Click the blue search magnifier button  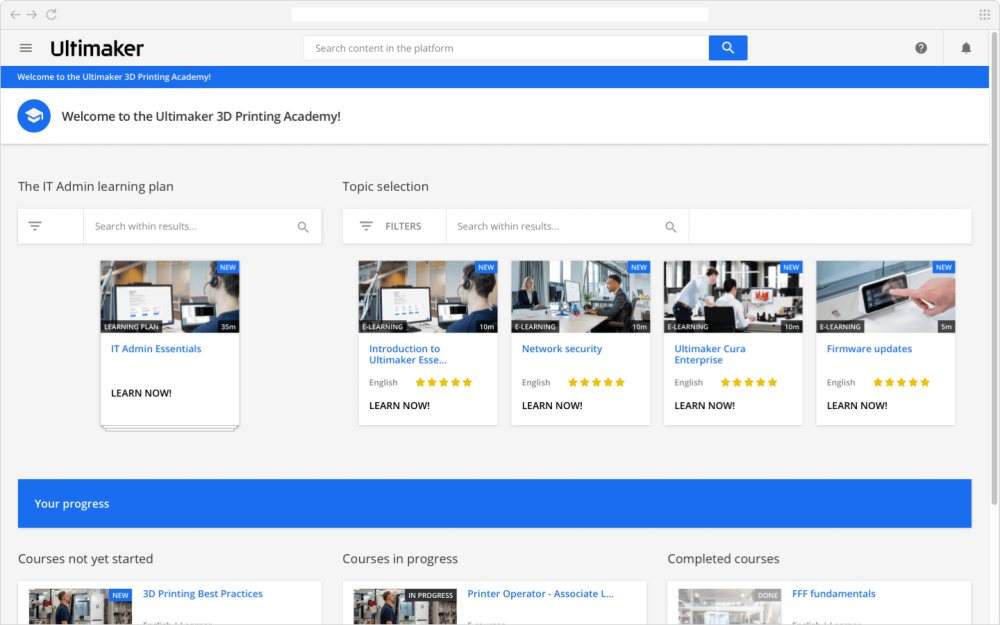coord(728,48)
